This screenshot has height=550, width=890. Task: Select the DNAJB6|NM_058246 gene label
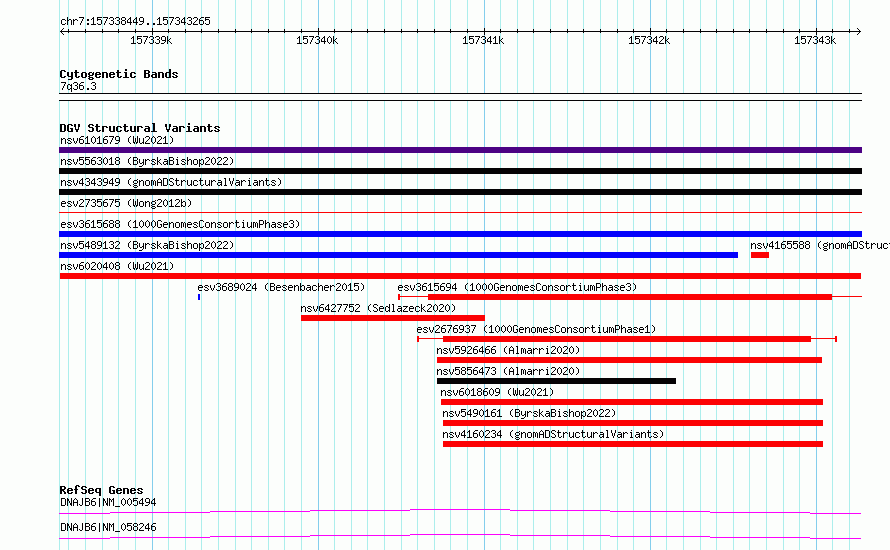108,527
